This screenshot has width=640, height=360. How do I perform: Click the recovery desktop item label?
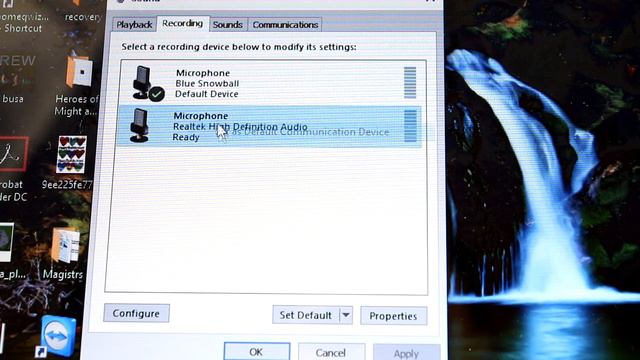(82, 17)
